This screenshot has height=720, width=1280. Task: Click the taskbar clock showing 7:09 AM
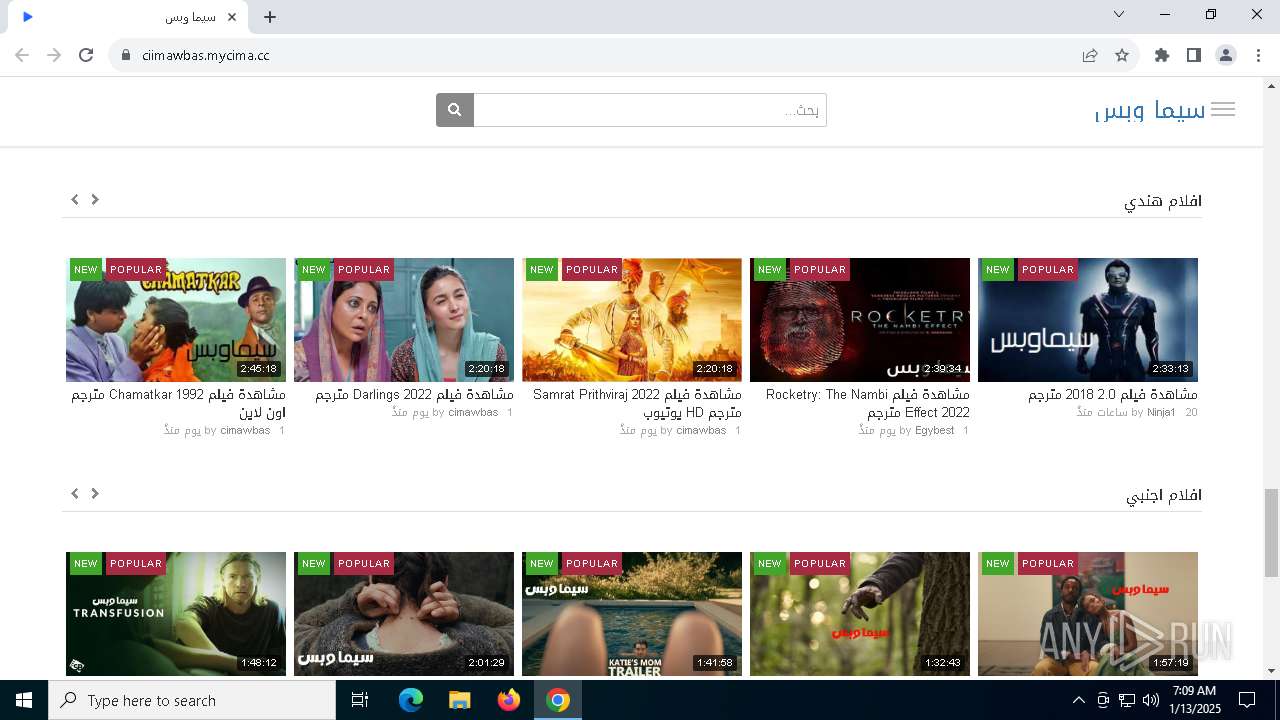tap(1194, 700)
